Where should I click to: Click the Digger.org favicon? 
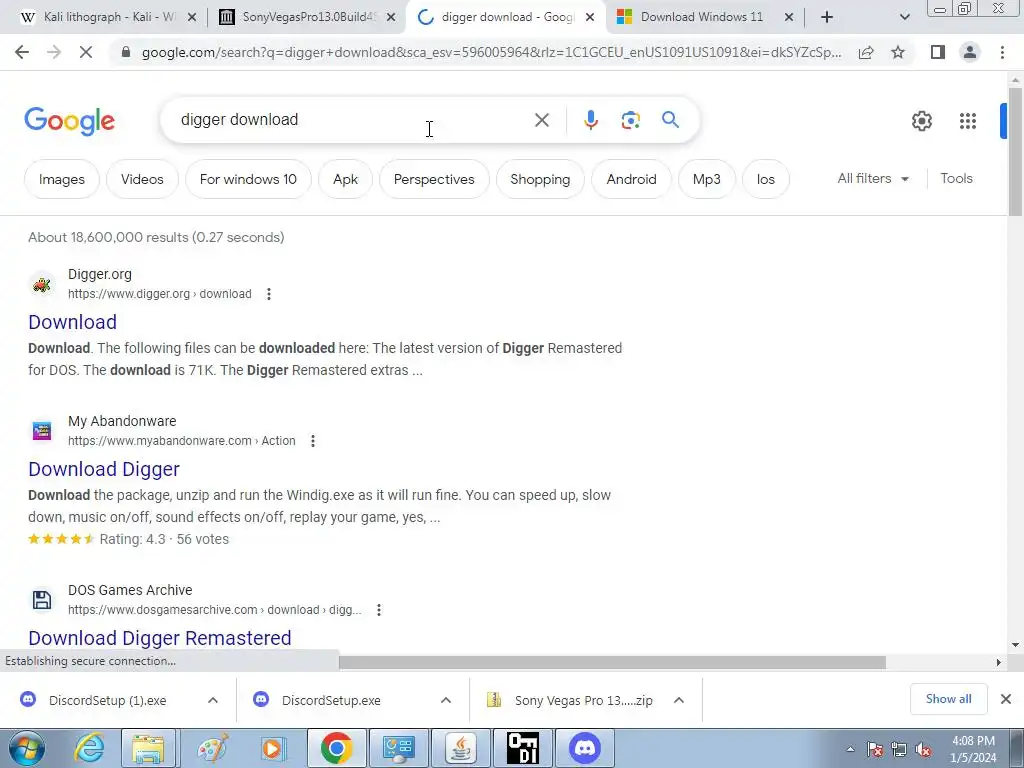click(x=42, y=285)
